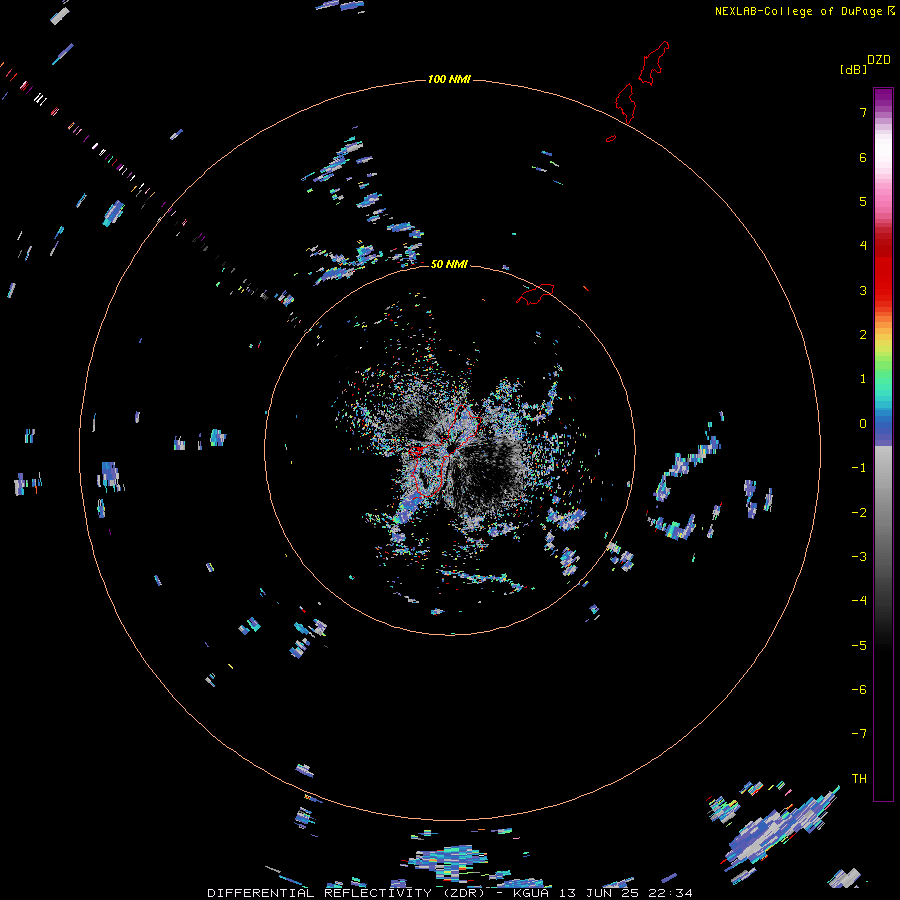Image resolution: width=900 pixels, height=900 pixels.
Task: Click the 0 scale value
Action: [863, 424]
